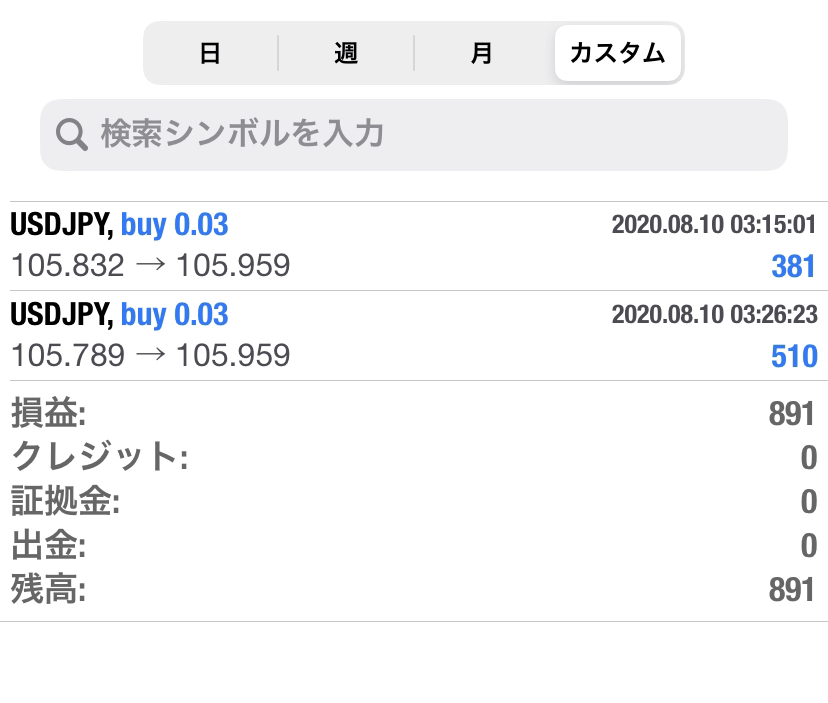Select the 105.789 → 105.959 price line
This screenshot has height=703, width=828.
click(x=150, y=355)
